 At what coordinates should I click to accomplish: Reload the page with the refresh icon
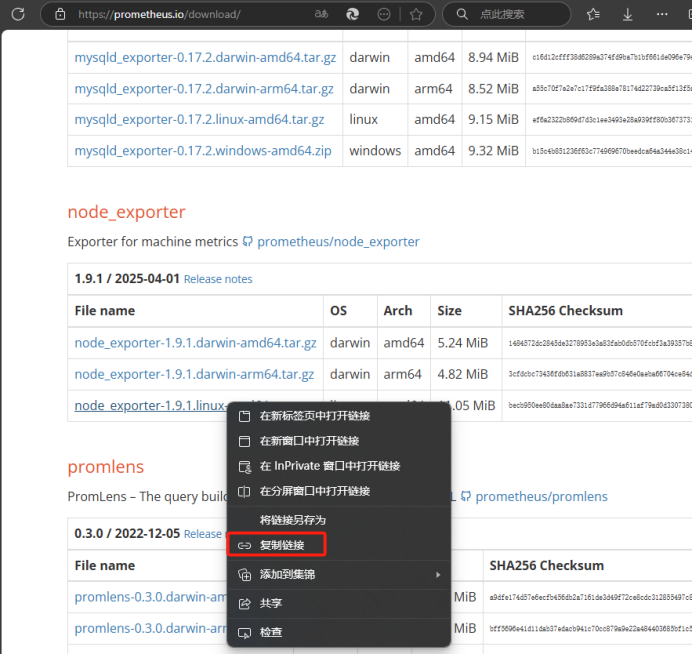pos(18,14)
